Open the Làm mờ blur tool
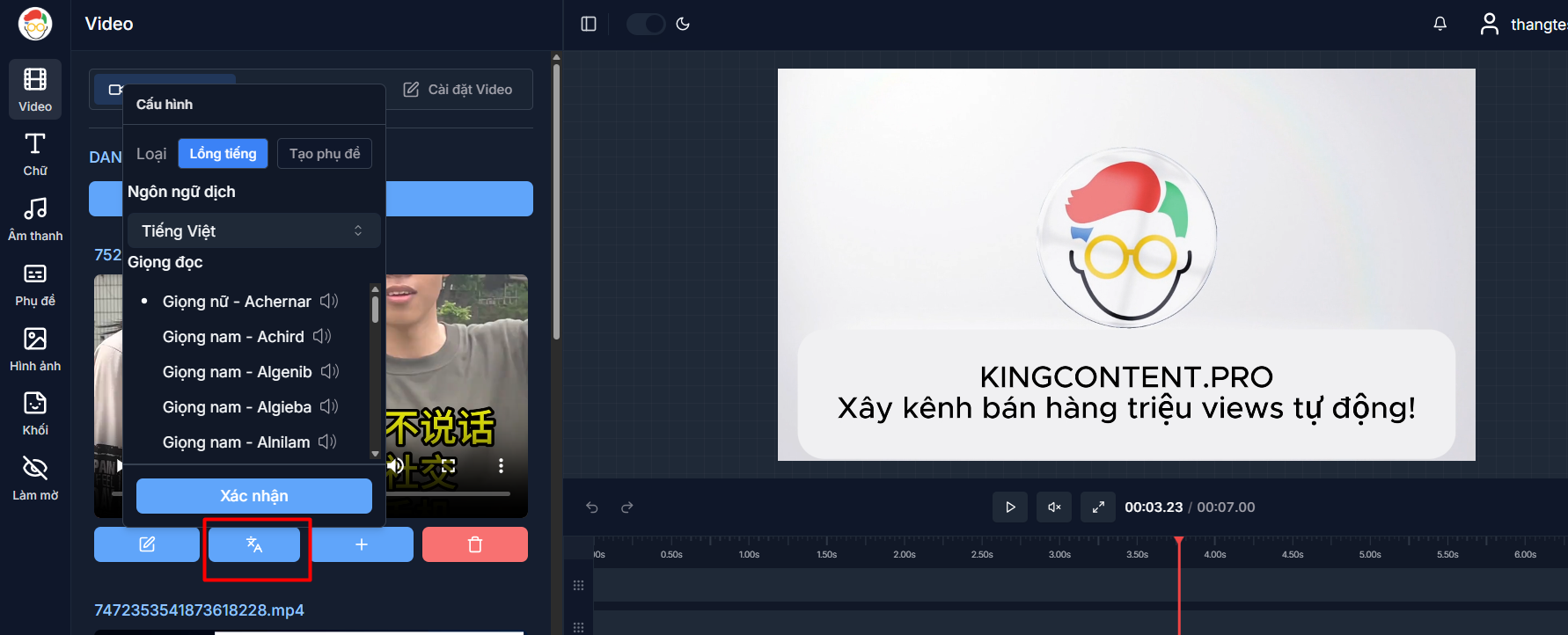This screenshot has width=1568, height=635. pyautogui.click(x=35, y=479)
